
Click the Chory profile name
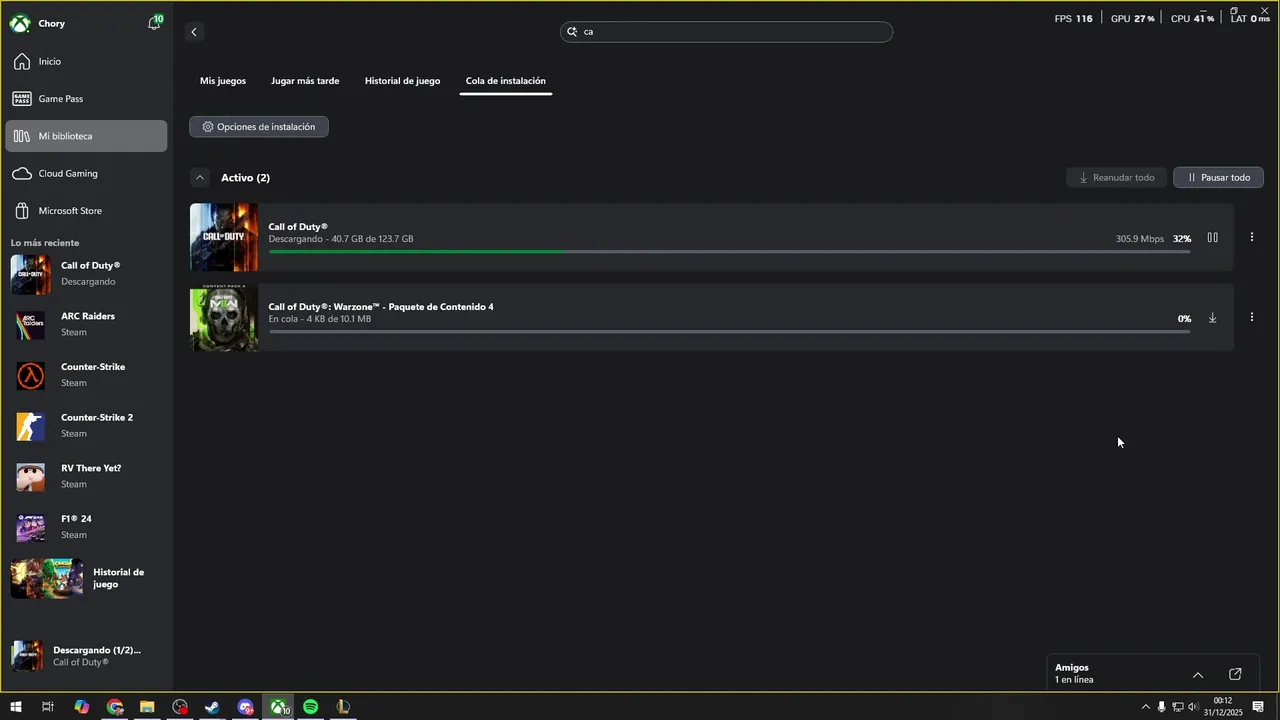coord(52,24)
